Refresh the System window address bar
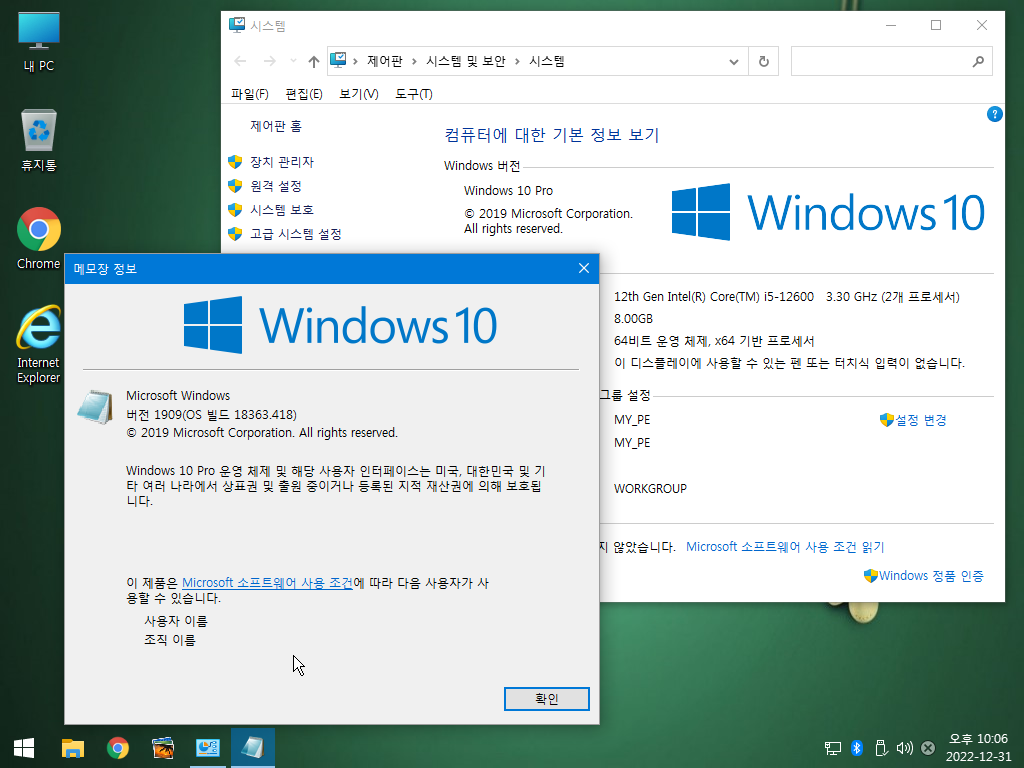 763,61
